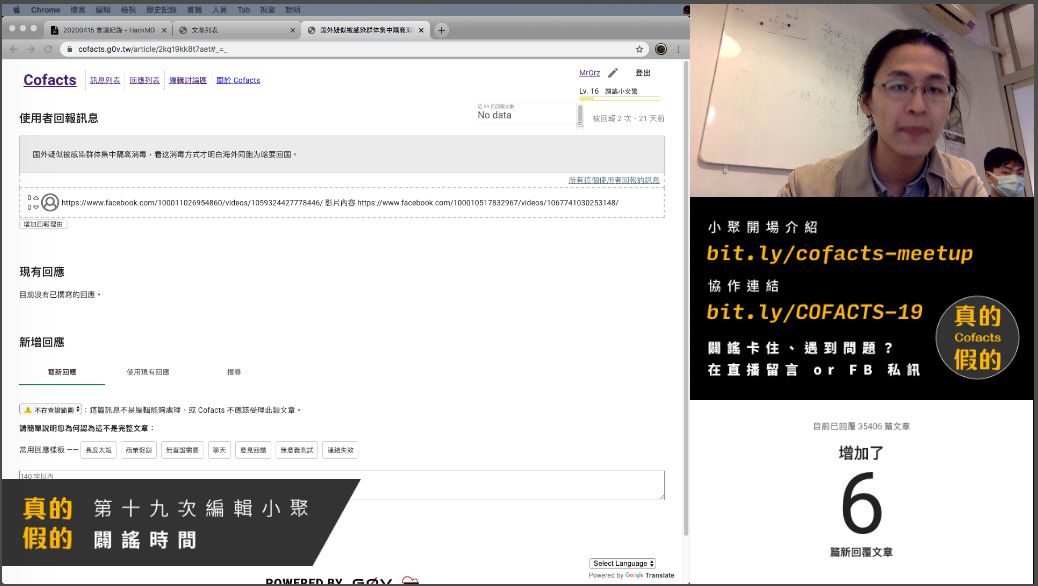
Task: Open the Chrome profile avatar
Action: [661, 49]
